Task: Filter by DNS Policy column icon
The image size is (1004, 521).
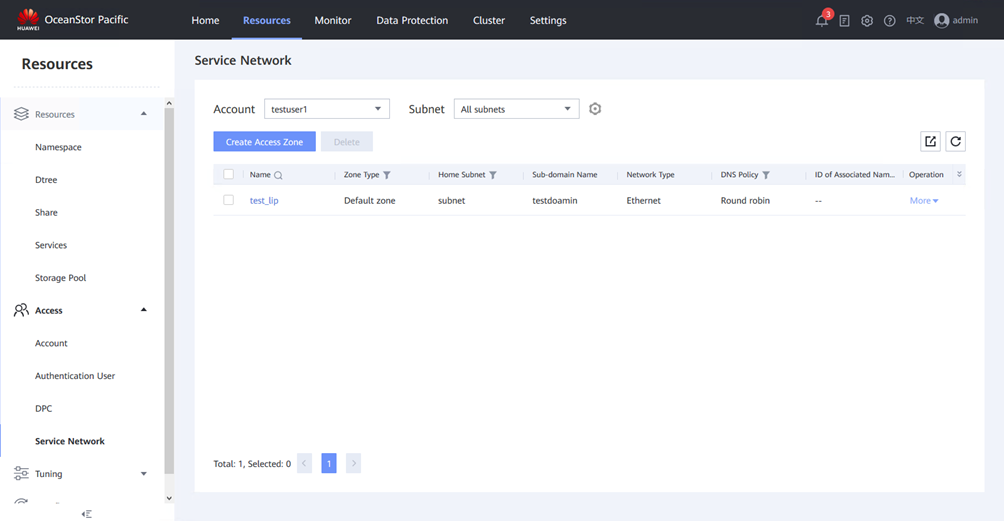Action: 766,175
